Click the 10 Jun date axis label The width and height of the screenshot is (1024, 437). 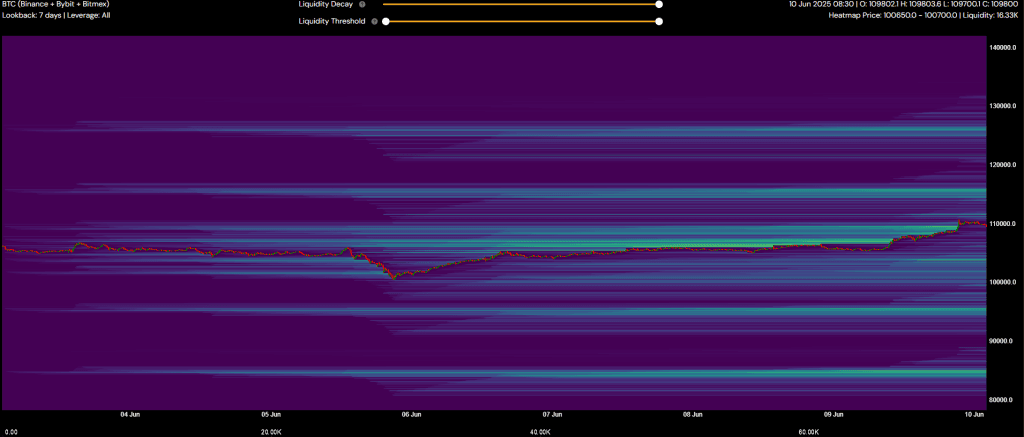pyautogui.click(x=974, y=414)
